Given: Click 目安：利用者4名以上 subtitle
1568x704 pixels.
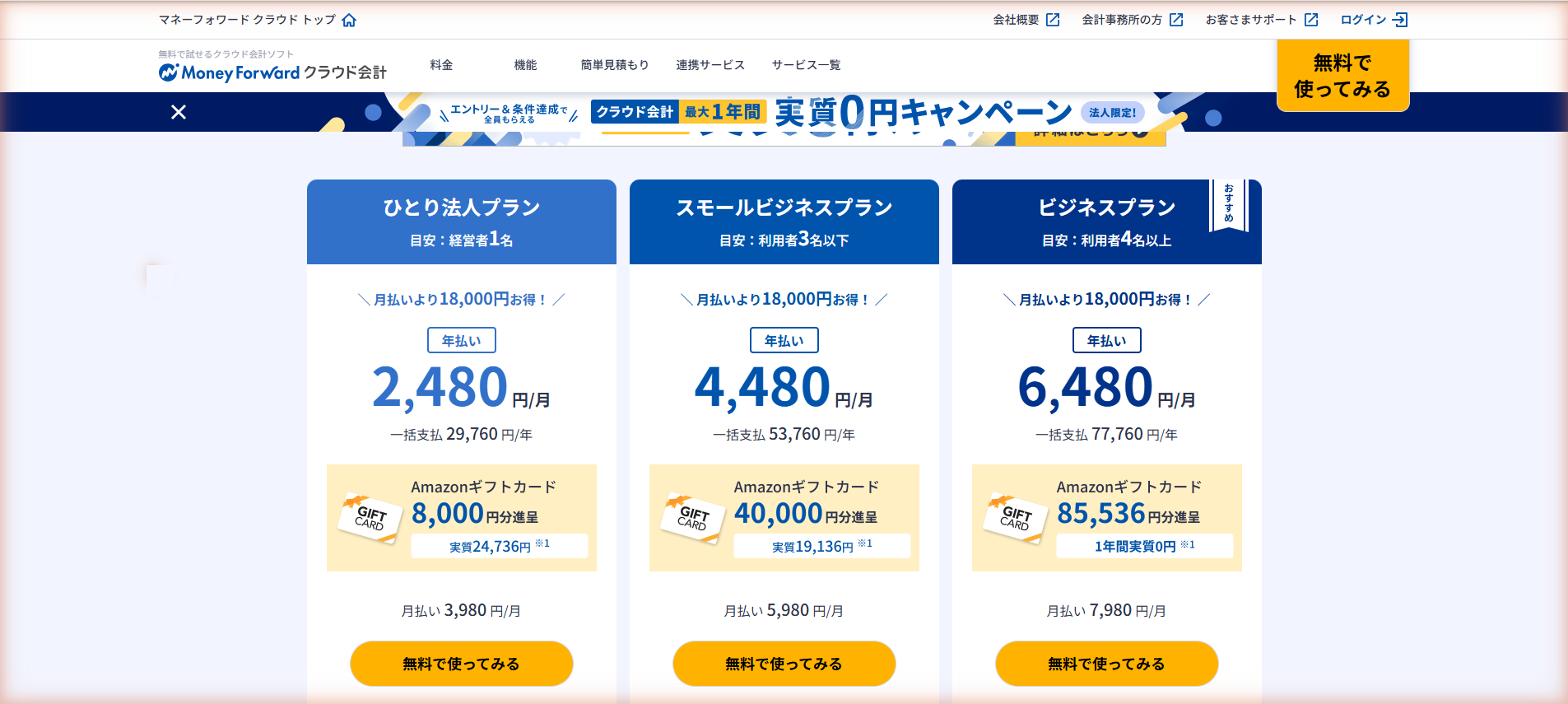Looking at the screenshot, I should point(1106,240).
